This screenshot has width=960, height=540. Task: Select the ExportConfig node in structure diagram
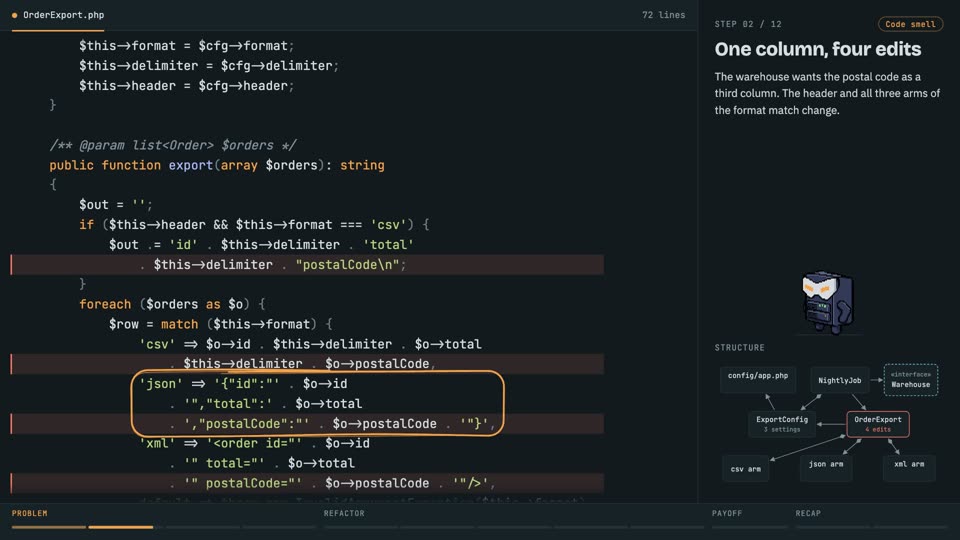pyautogui.click(x=782, y=424)
